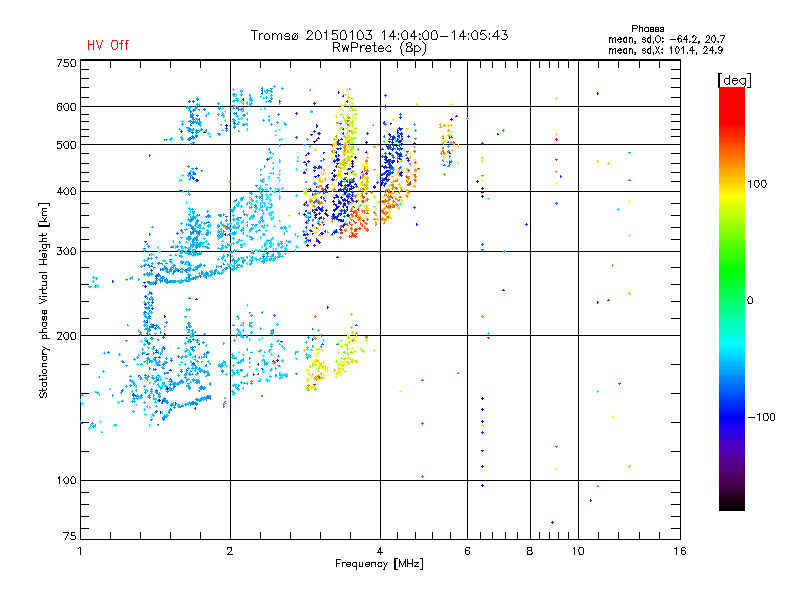Click the 'mean, sd,X: 101.4, 24.9' line
This screenshot has height=600, width=800.
665,51
